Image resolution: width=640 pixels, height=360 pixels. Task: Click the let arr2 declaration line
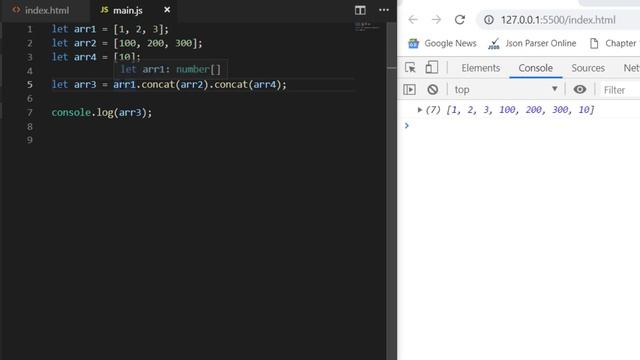pyautogui.click(x=127, y=43)
